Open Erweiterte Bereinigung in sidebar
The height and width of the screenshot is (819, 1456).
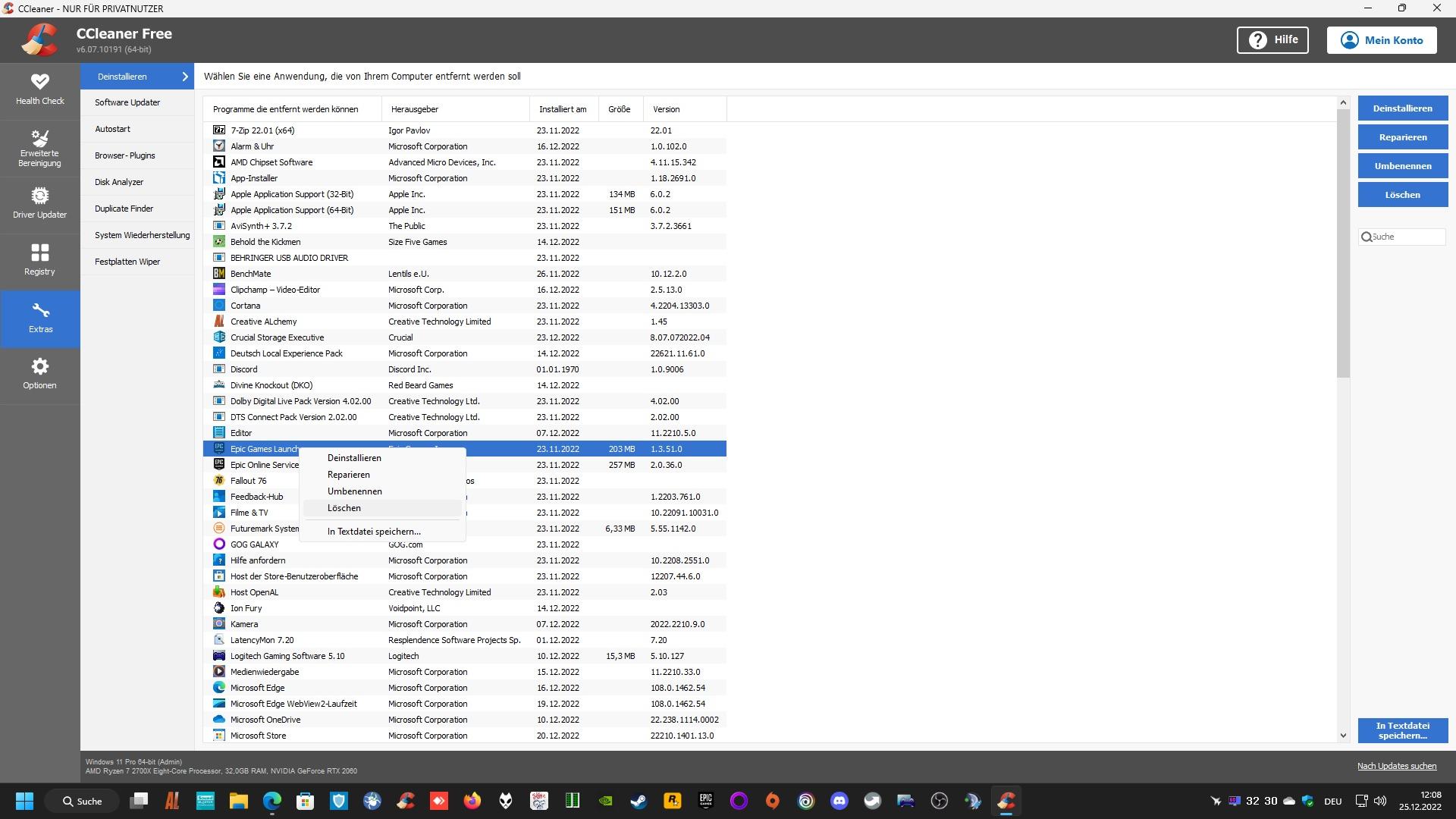tap(39, 147)
